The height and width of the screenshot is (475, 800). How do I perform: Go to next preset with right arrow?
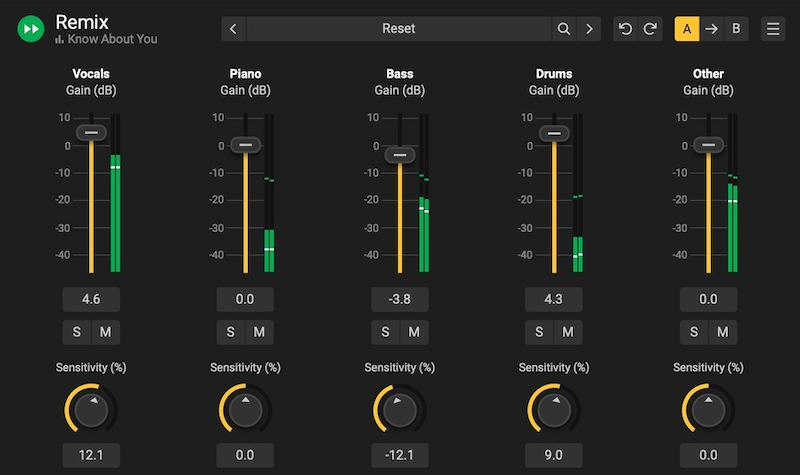589,29
